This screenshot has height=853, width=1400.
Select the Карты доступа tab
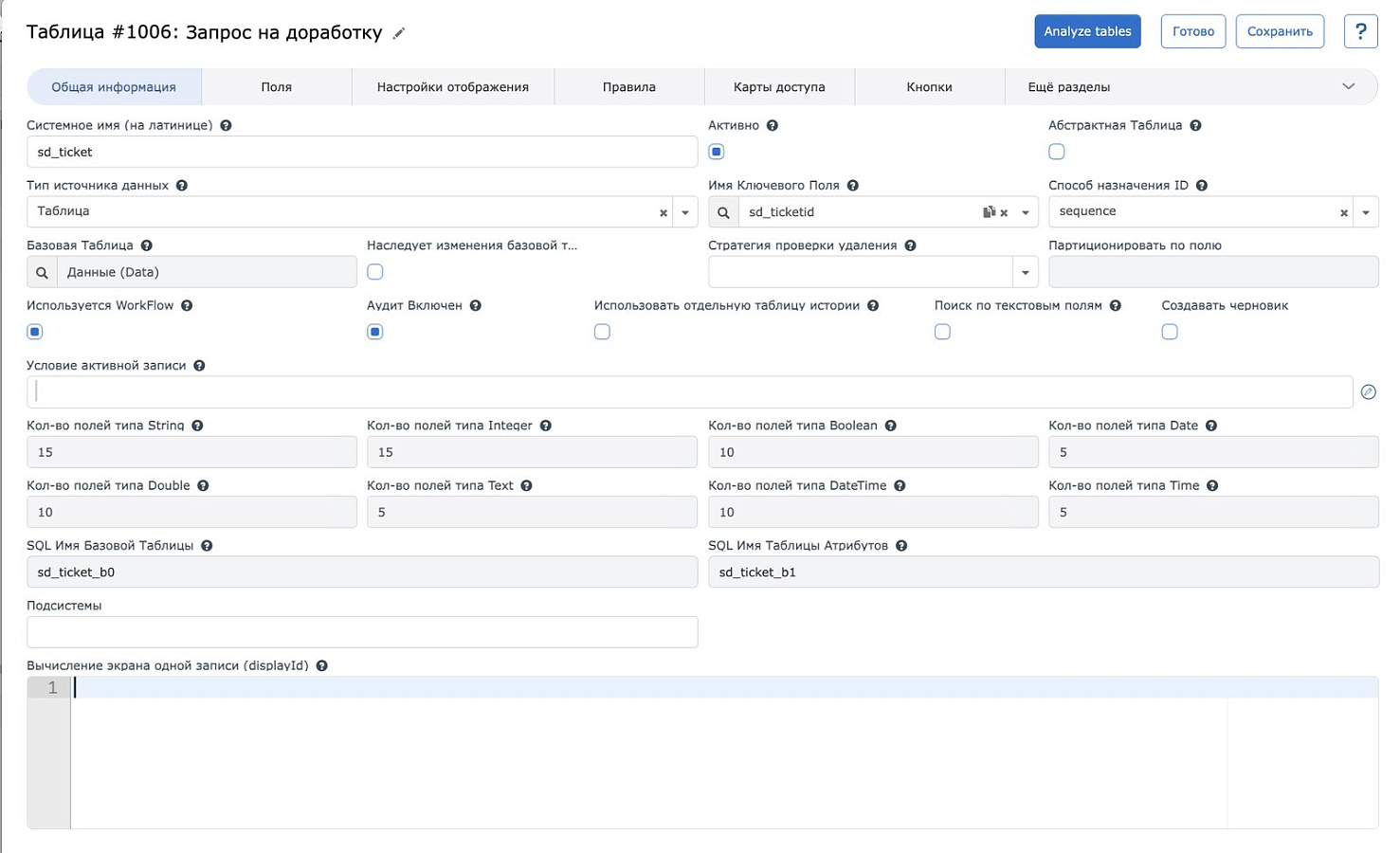click(779, 87)
